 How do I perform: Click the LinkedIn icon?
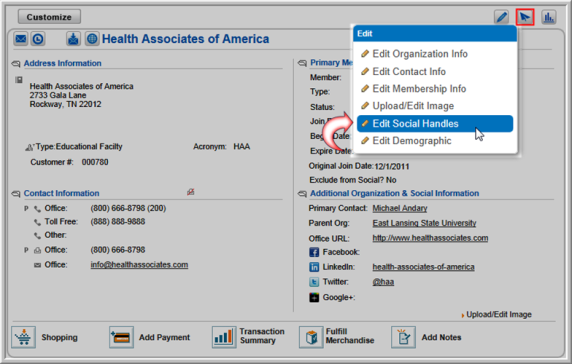click(x=314, y=267)
